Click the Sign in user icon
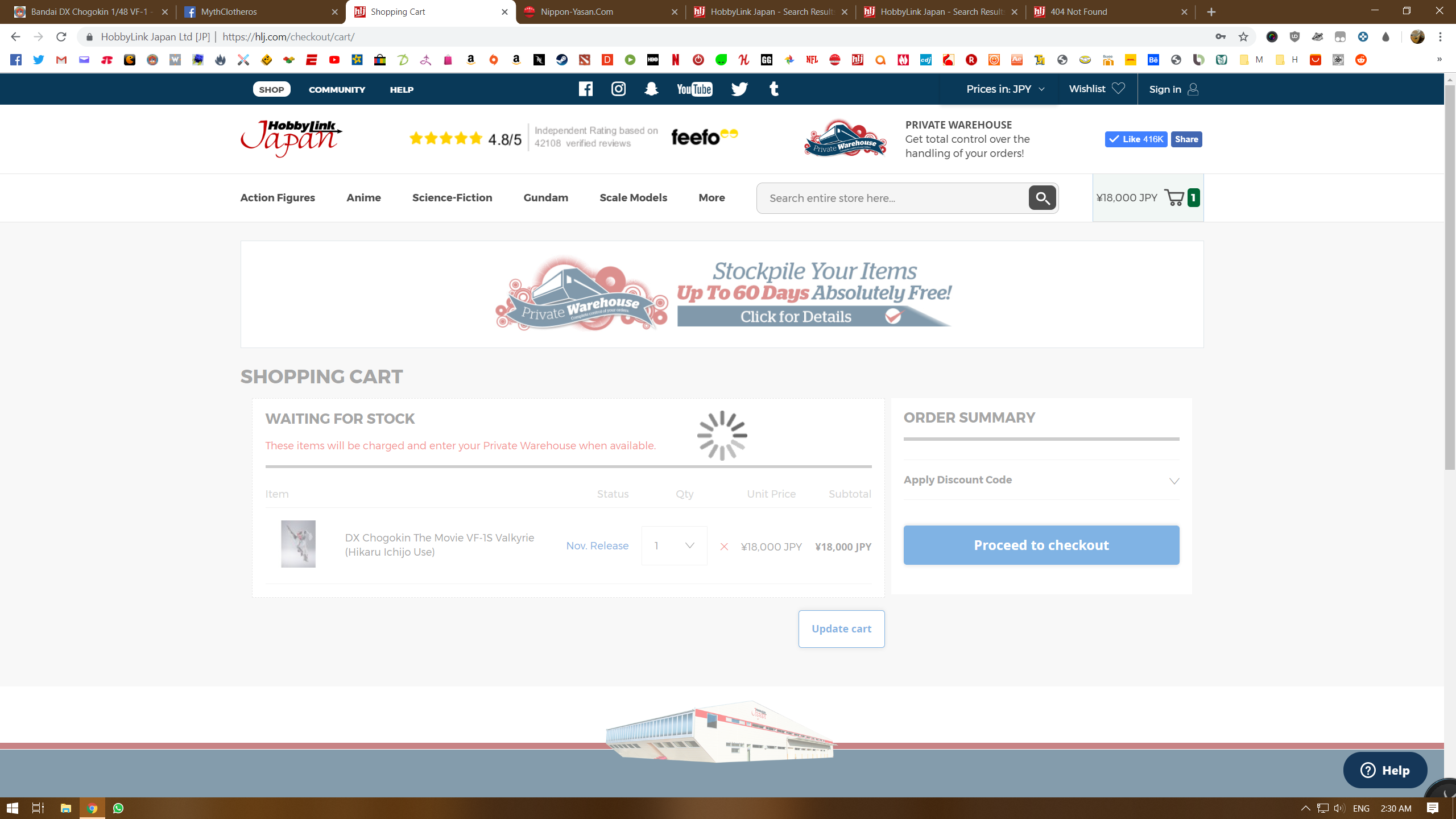Image resolution: width=1456 pixels, height=819 pixels. [1193, 89]
